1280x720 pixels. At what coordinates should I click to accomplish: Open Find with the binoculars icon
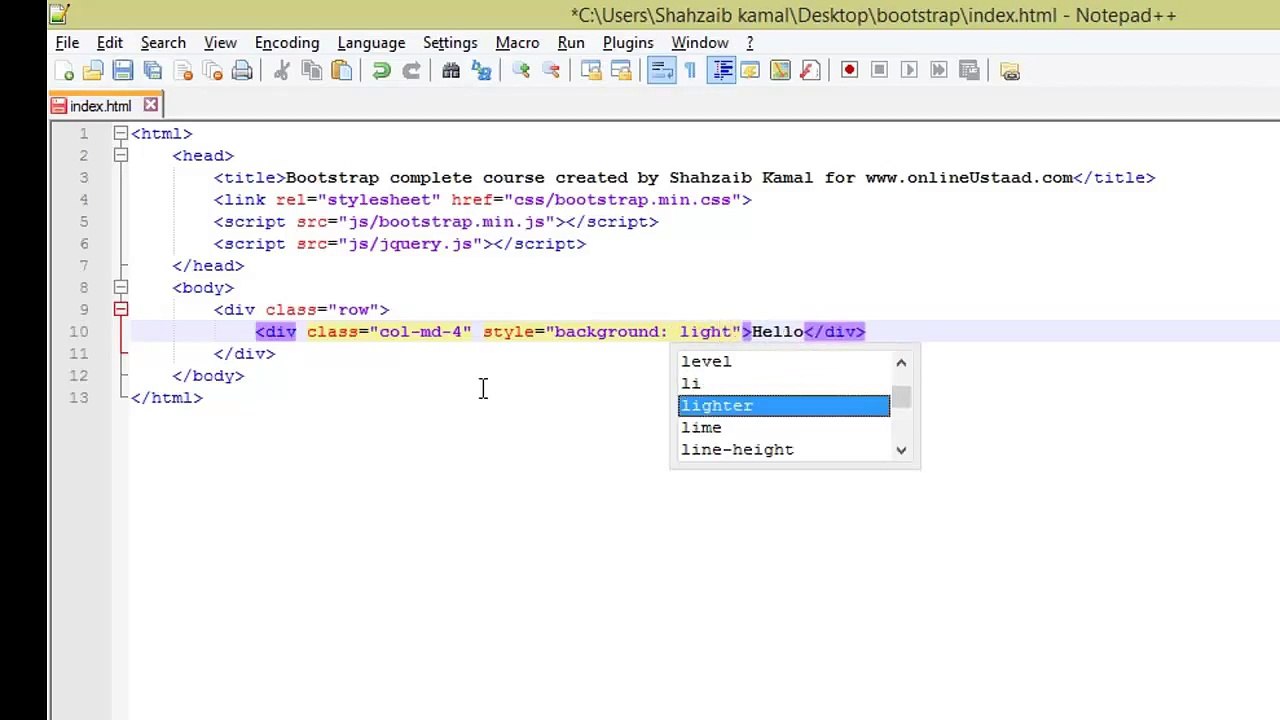pos(451,71)
